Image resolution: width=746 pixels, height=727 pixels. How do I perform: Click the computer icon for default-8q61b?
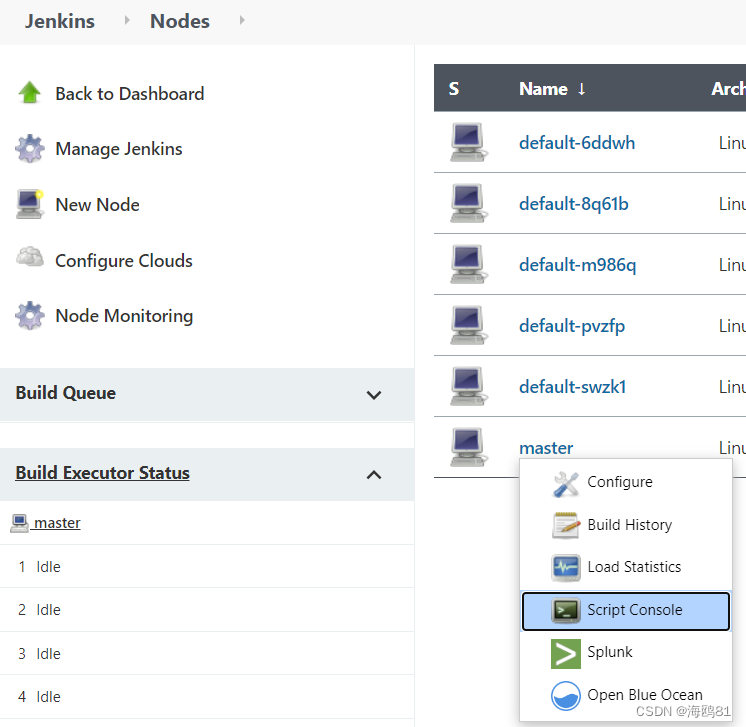(x=469, y=203)
